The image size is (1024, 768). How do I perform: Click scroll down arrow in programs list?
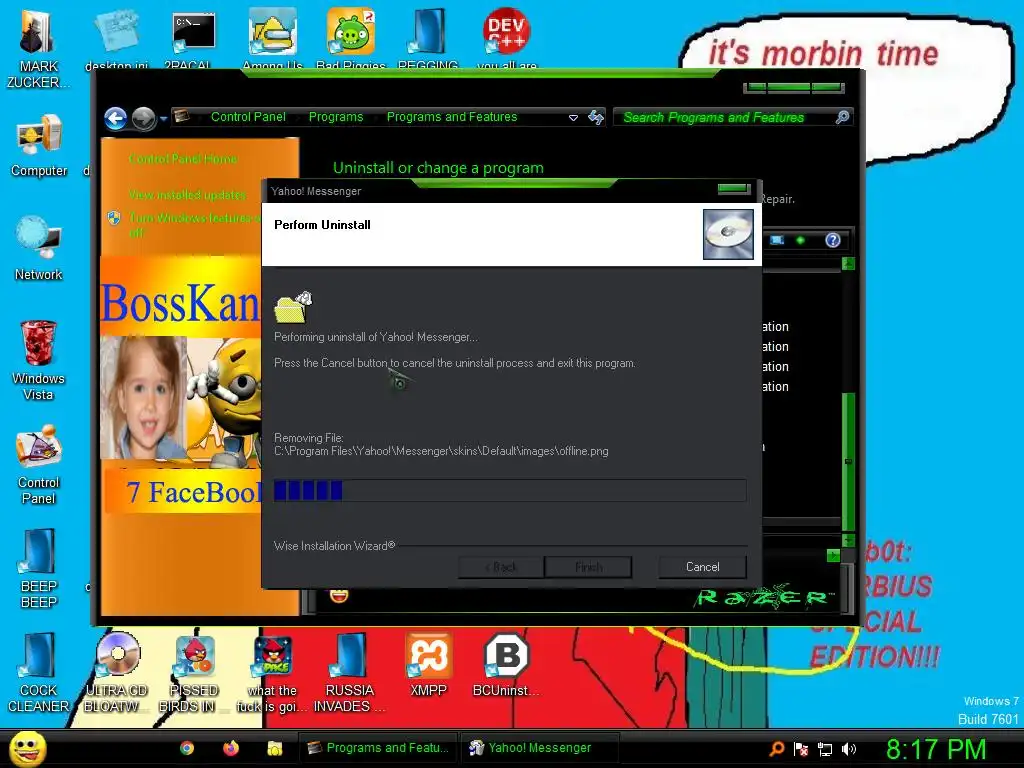(x=848, y=540)
